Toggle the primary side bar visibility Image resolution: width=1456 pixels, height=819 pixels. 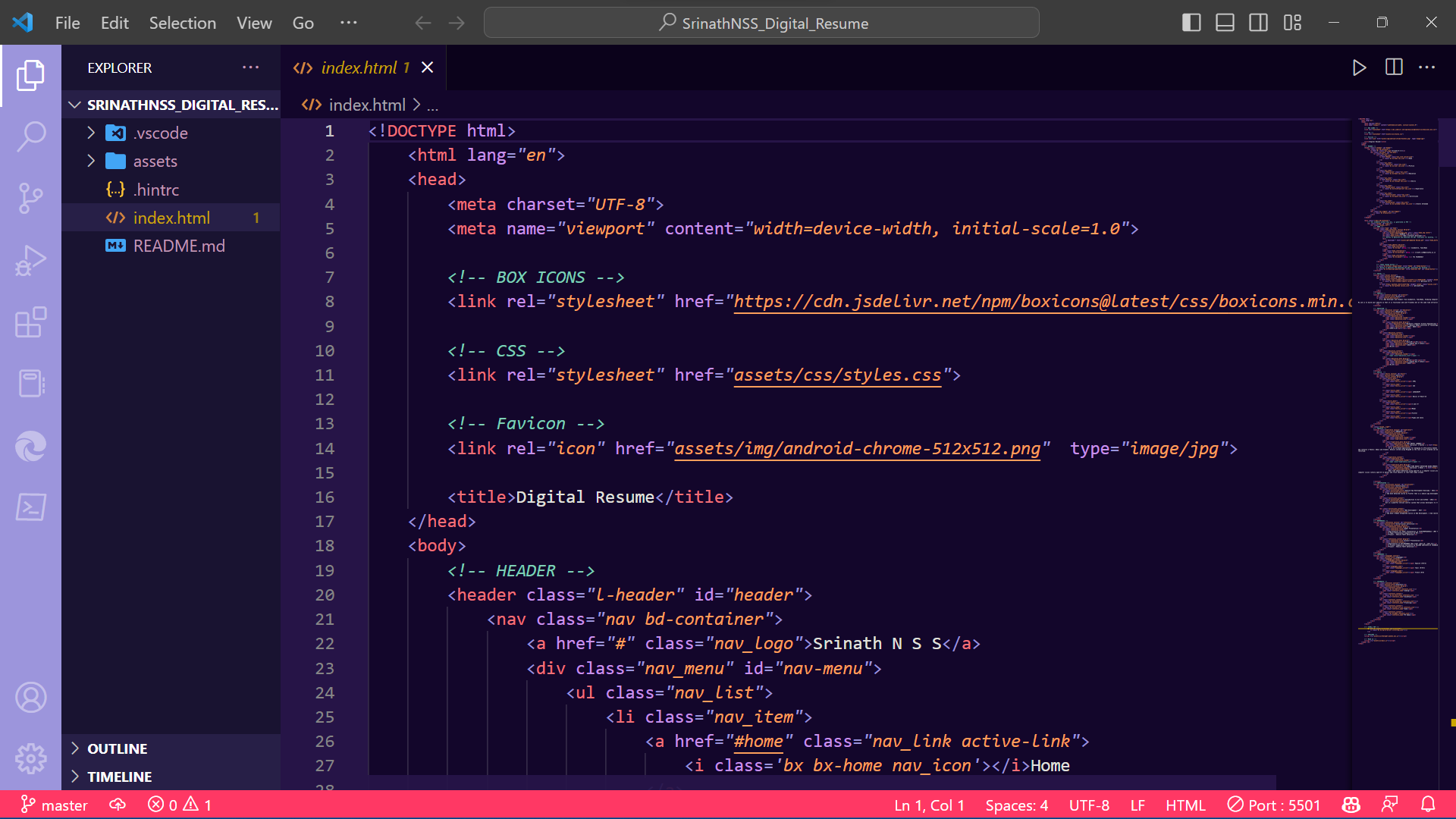1191,22
